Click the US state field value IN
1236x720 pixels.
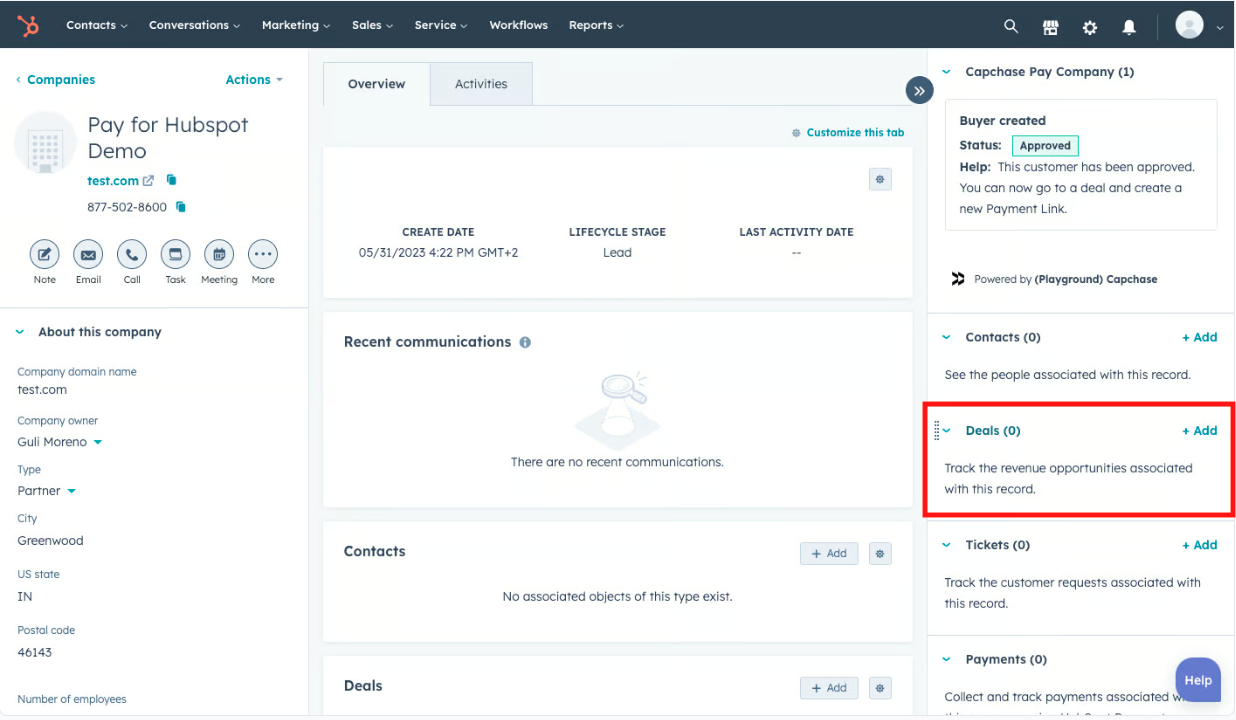coord(25,597)
